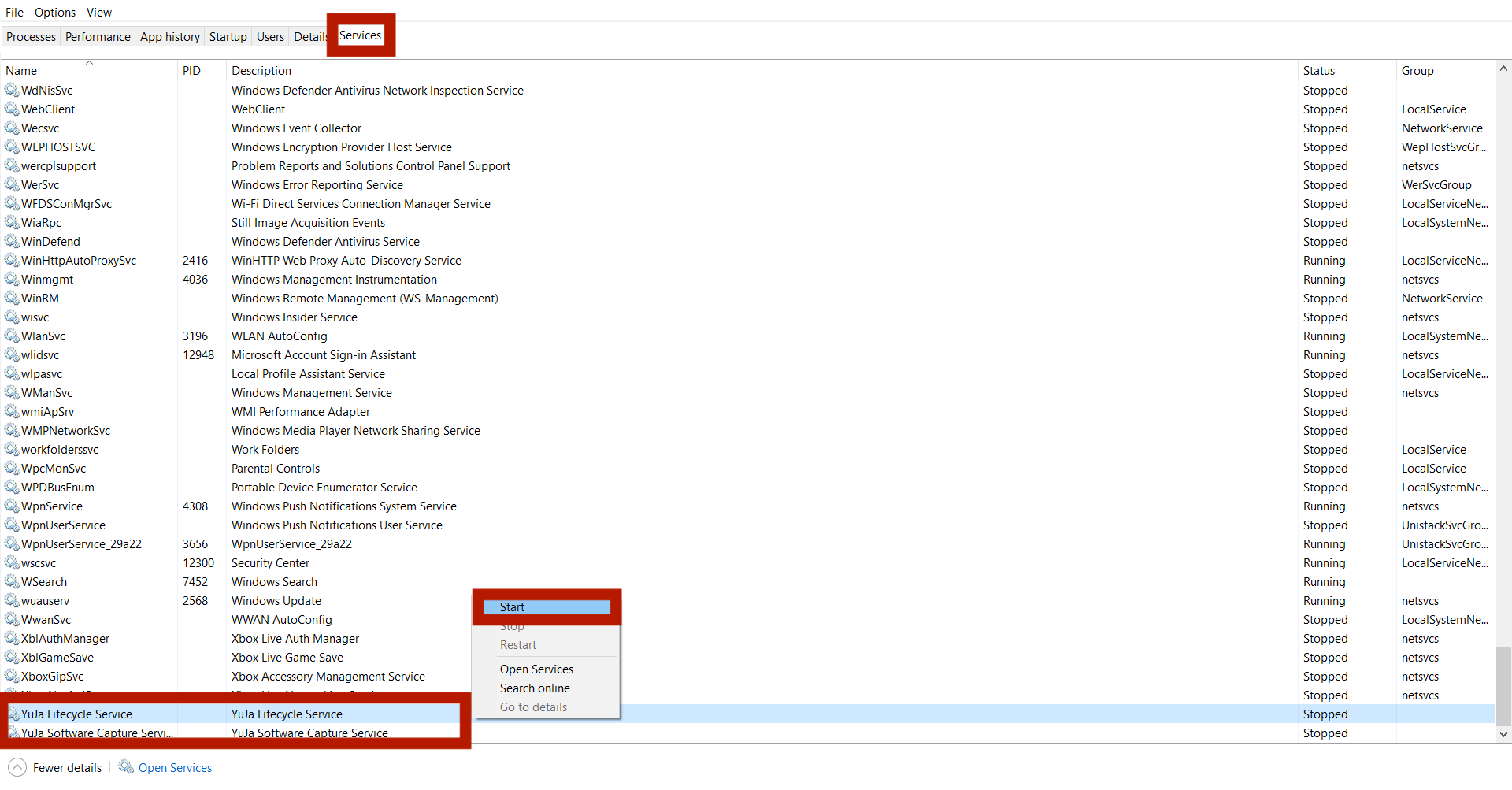Sort by the Status column header
Viewport: 1512px width, 790px height.
[1347, 70]
